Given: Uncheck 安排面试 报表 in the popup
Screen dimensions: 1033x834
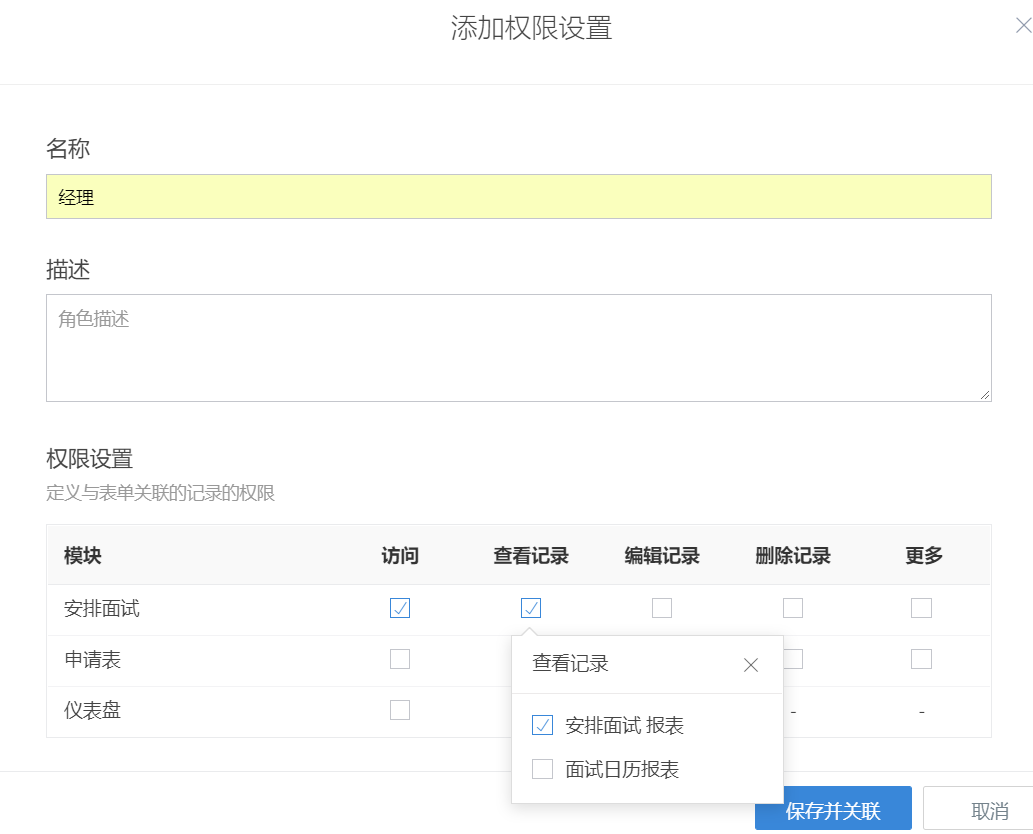Looking at the screenshot, I should (543, 726).
